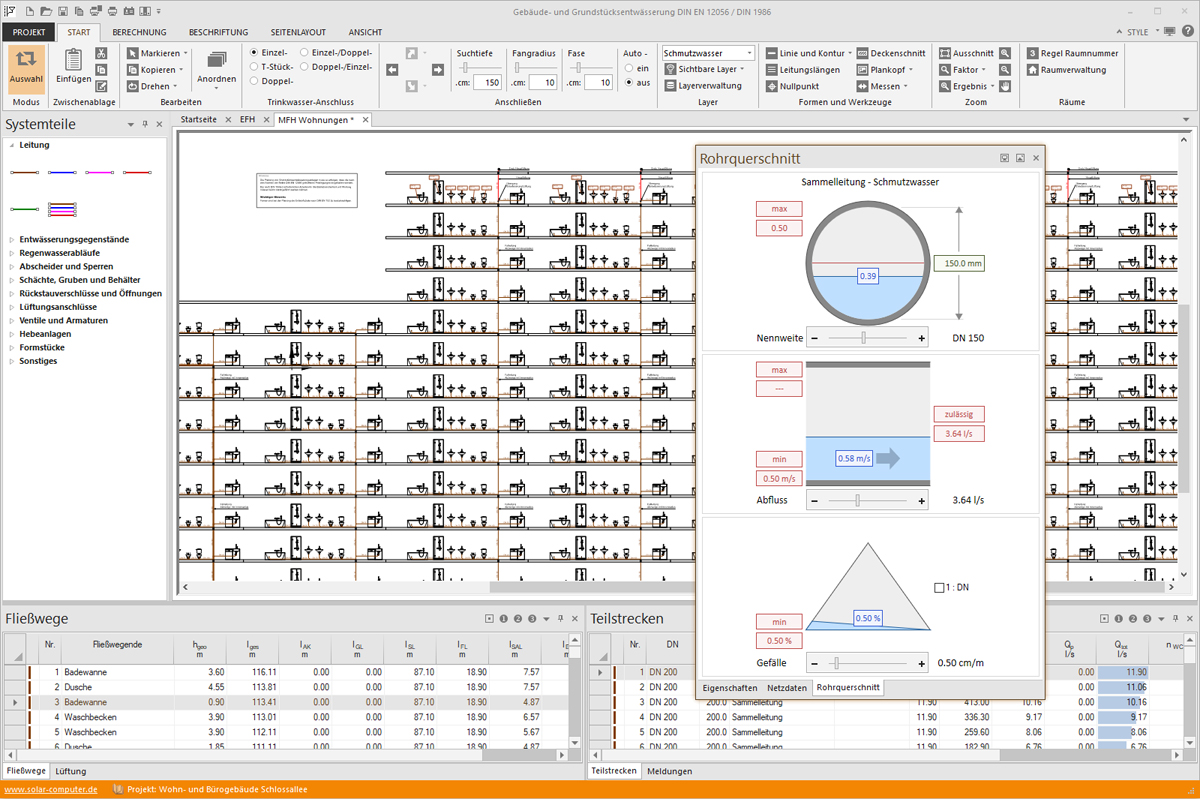Select the Doppel- radio option

(253, 80)
